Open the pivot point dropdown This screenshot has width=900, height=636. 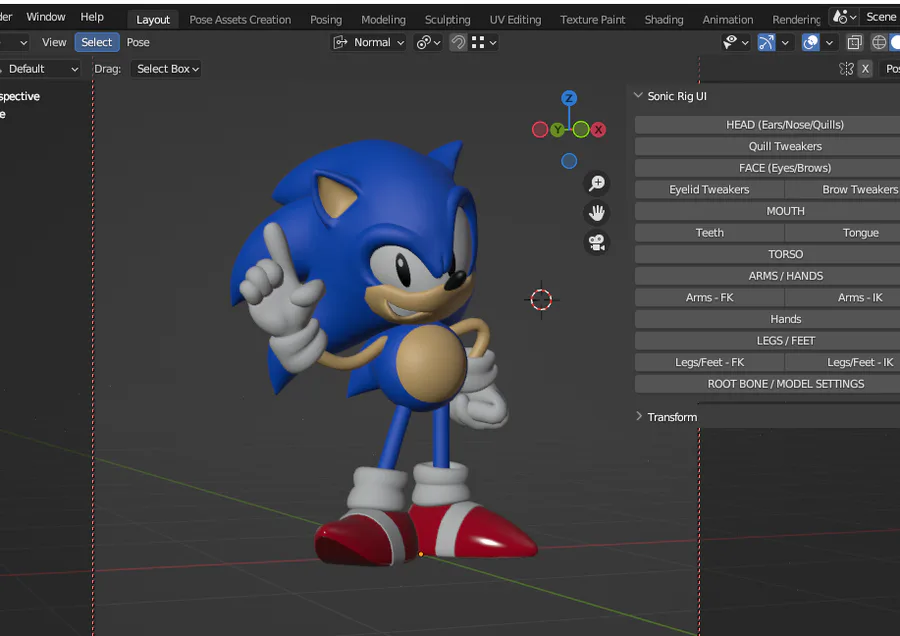428,42
